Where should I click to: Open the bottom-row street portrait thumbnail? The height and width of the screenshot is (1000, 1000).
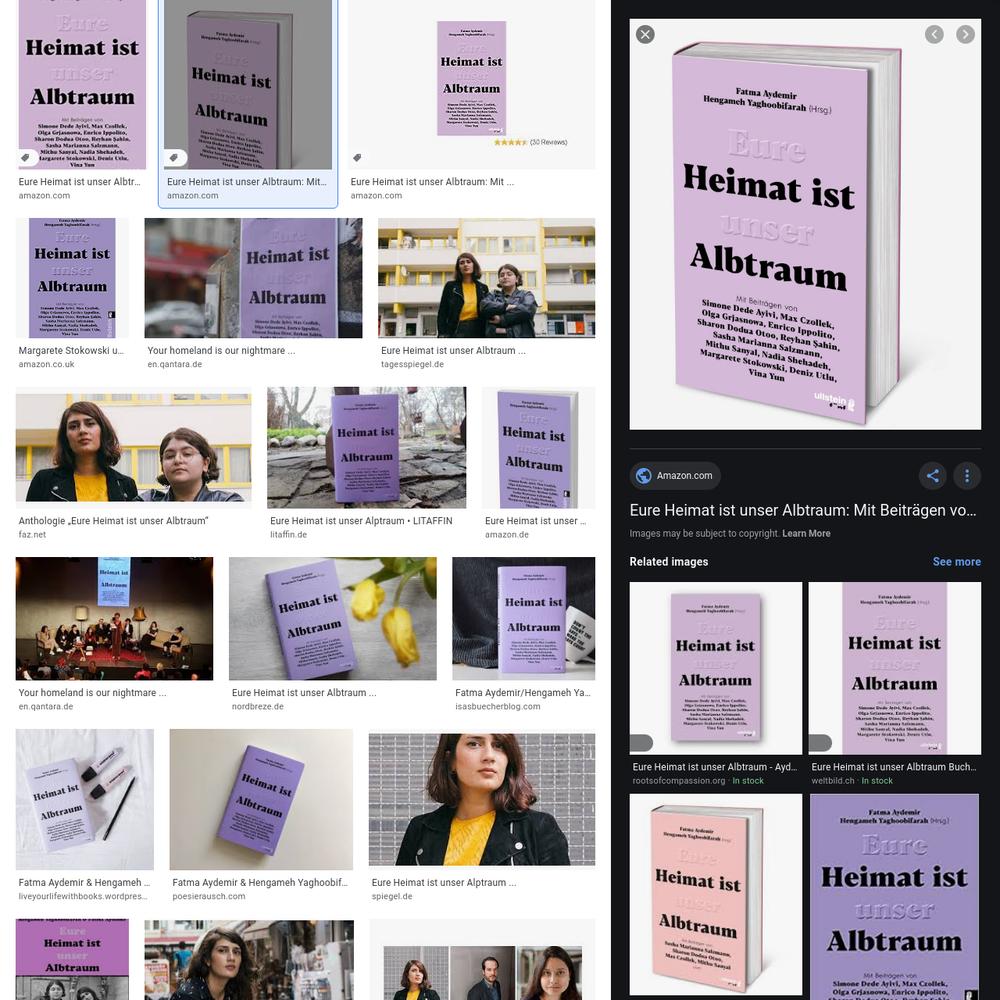click(249, 959)
